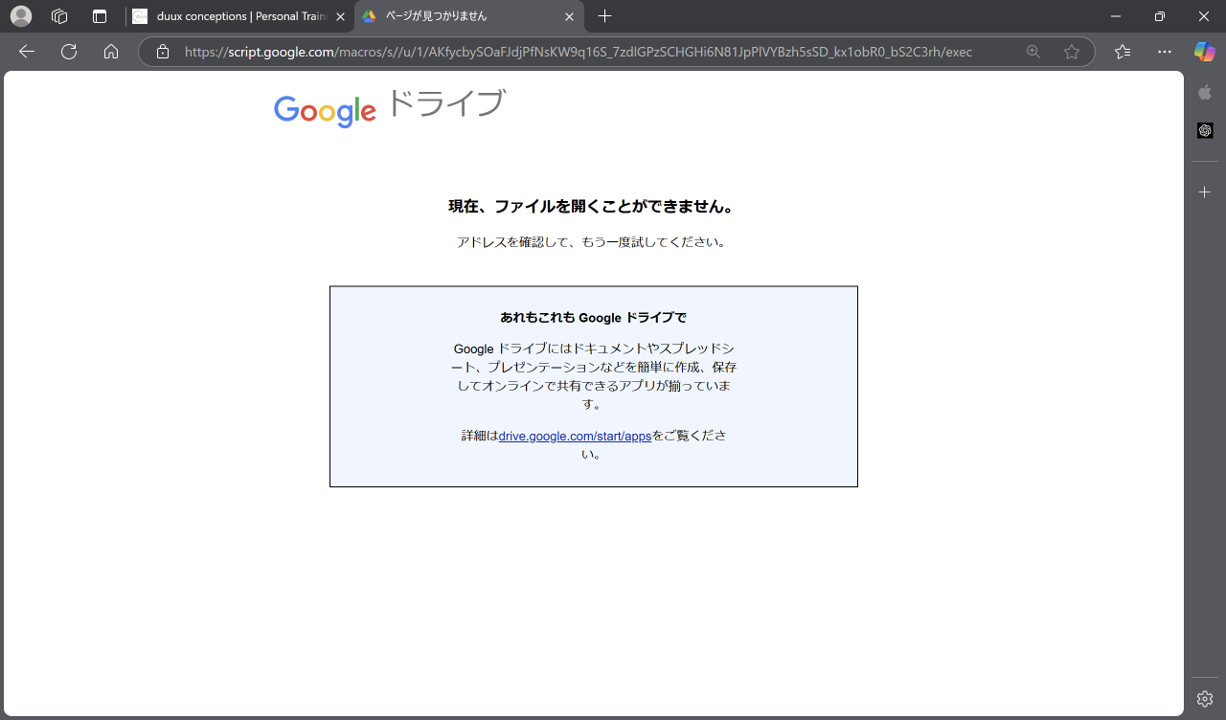Screen dimensions: 1226x720
Task: Open the Apple sidebar app icon
Action: click(1205, 92)
